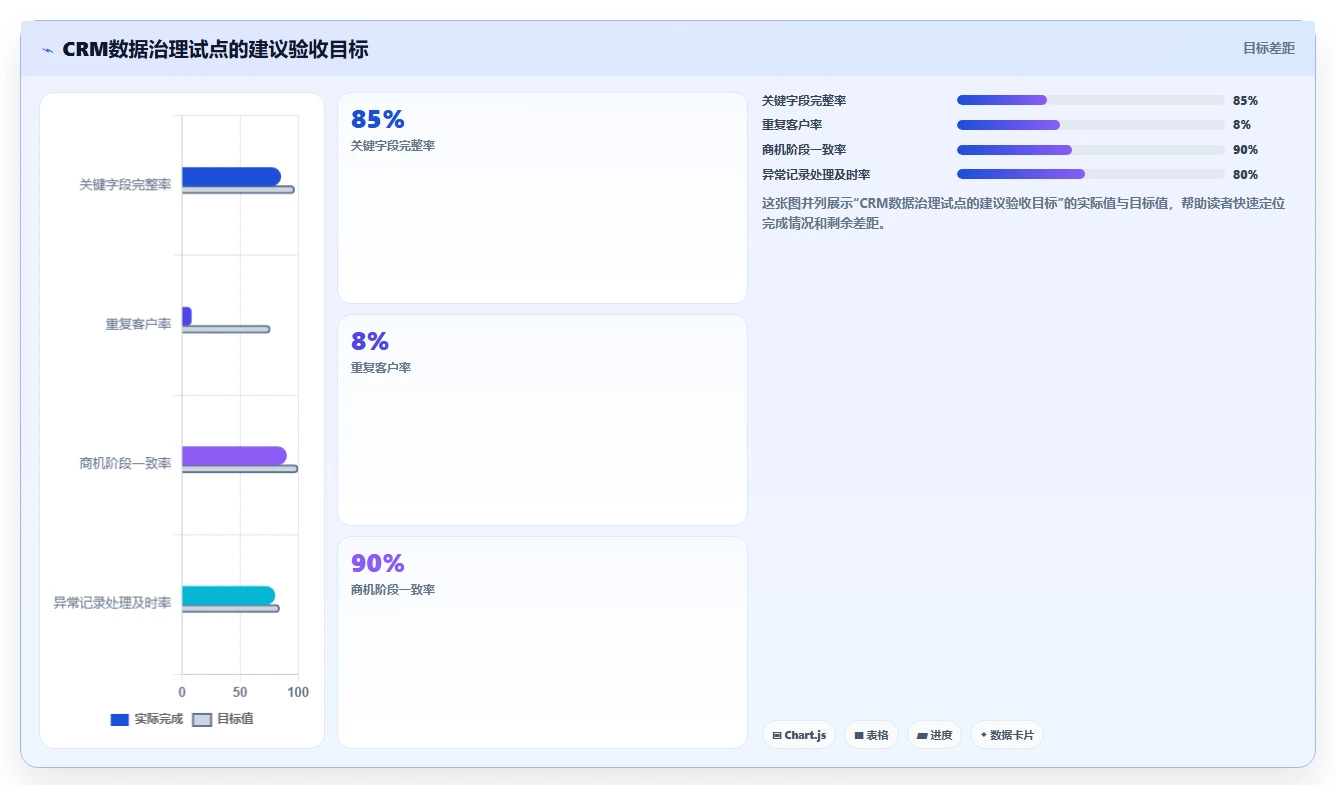
Task: Click the Chart.js tag chip
Action: (x=799, y=735)
